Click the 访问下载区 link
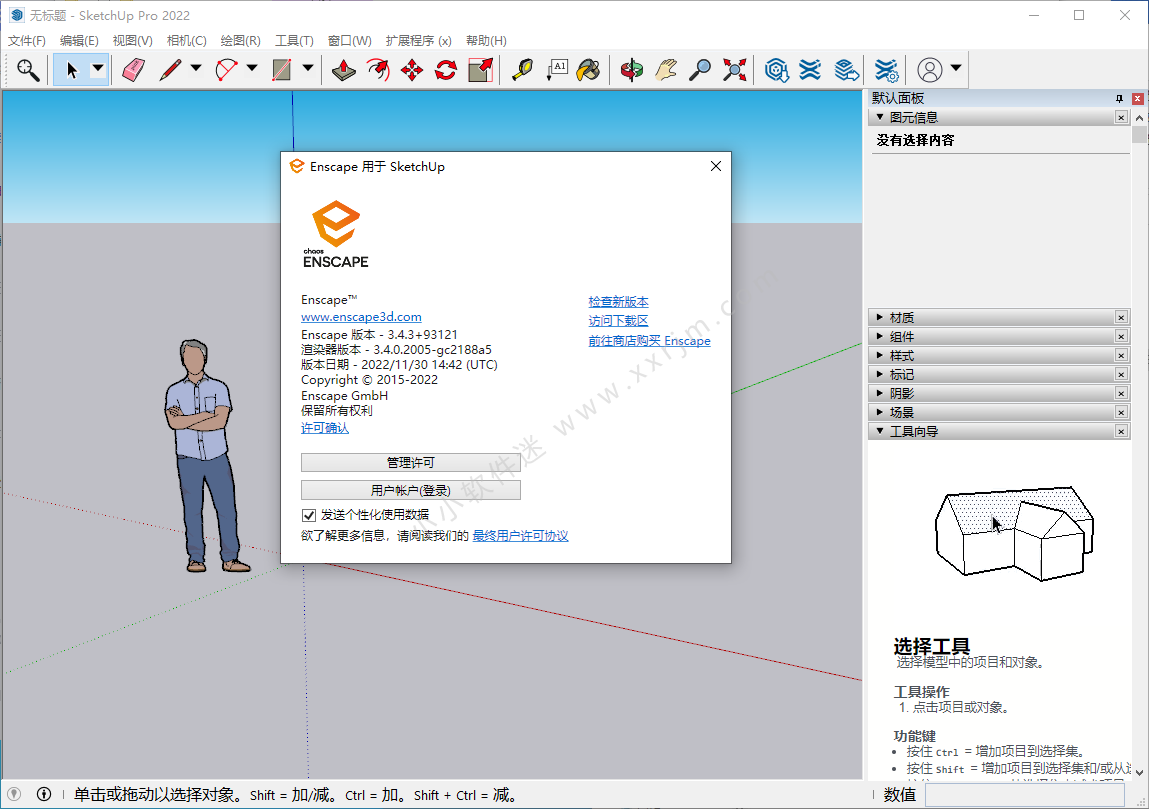Viewport: 1149px width, 809px height. (x=618, y=321)
